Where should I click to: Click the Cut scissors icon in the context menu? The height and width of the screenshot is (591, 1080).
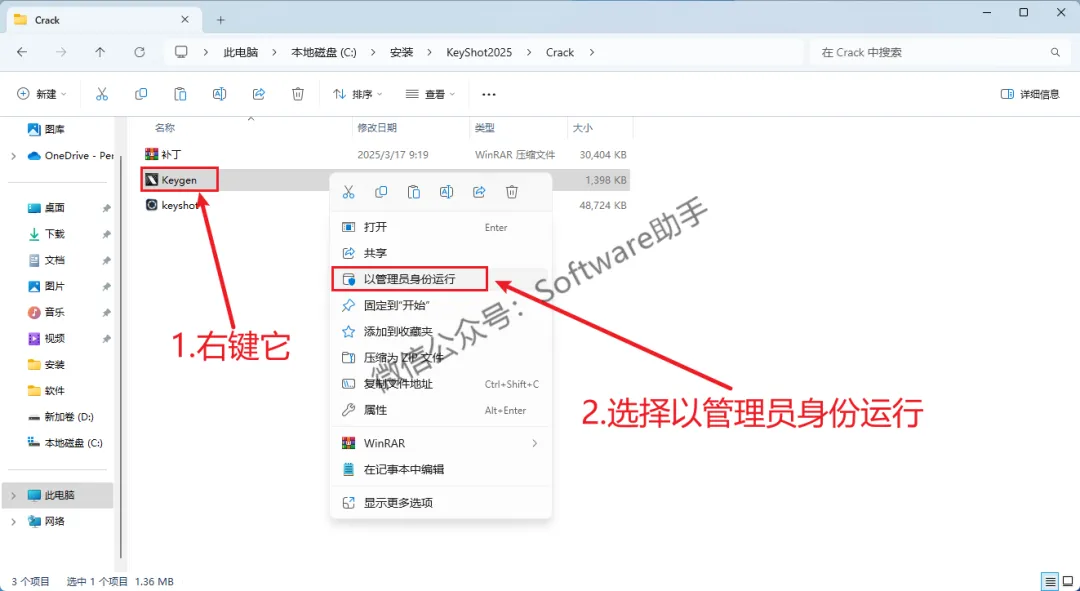tap(349, 192)
